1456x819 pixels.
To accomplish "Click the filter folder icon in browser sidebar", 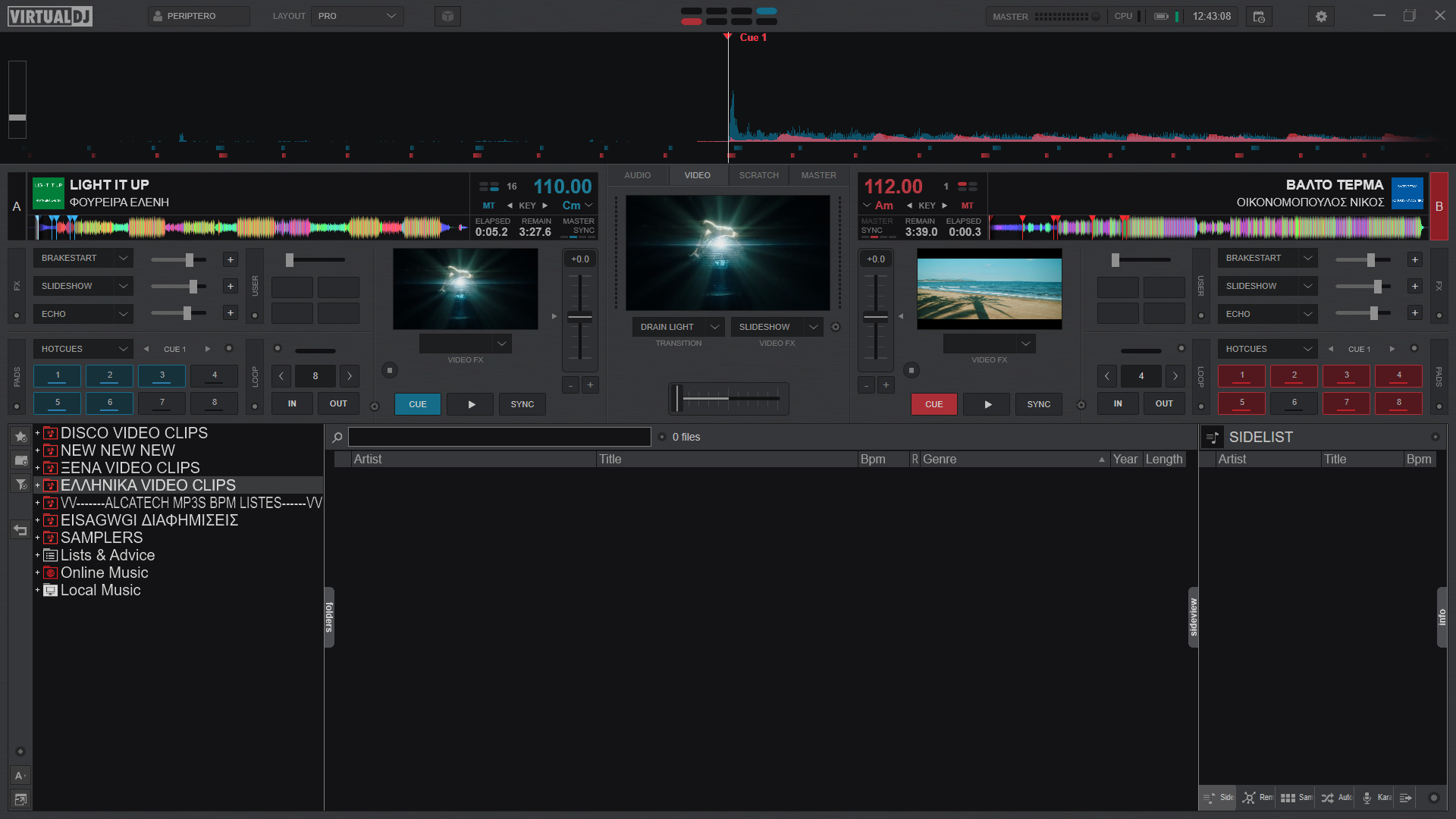I will click(20, 484).
